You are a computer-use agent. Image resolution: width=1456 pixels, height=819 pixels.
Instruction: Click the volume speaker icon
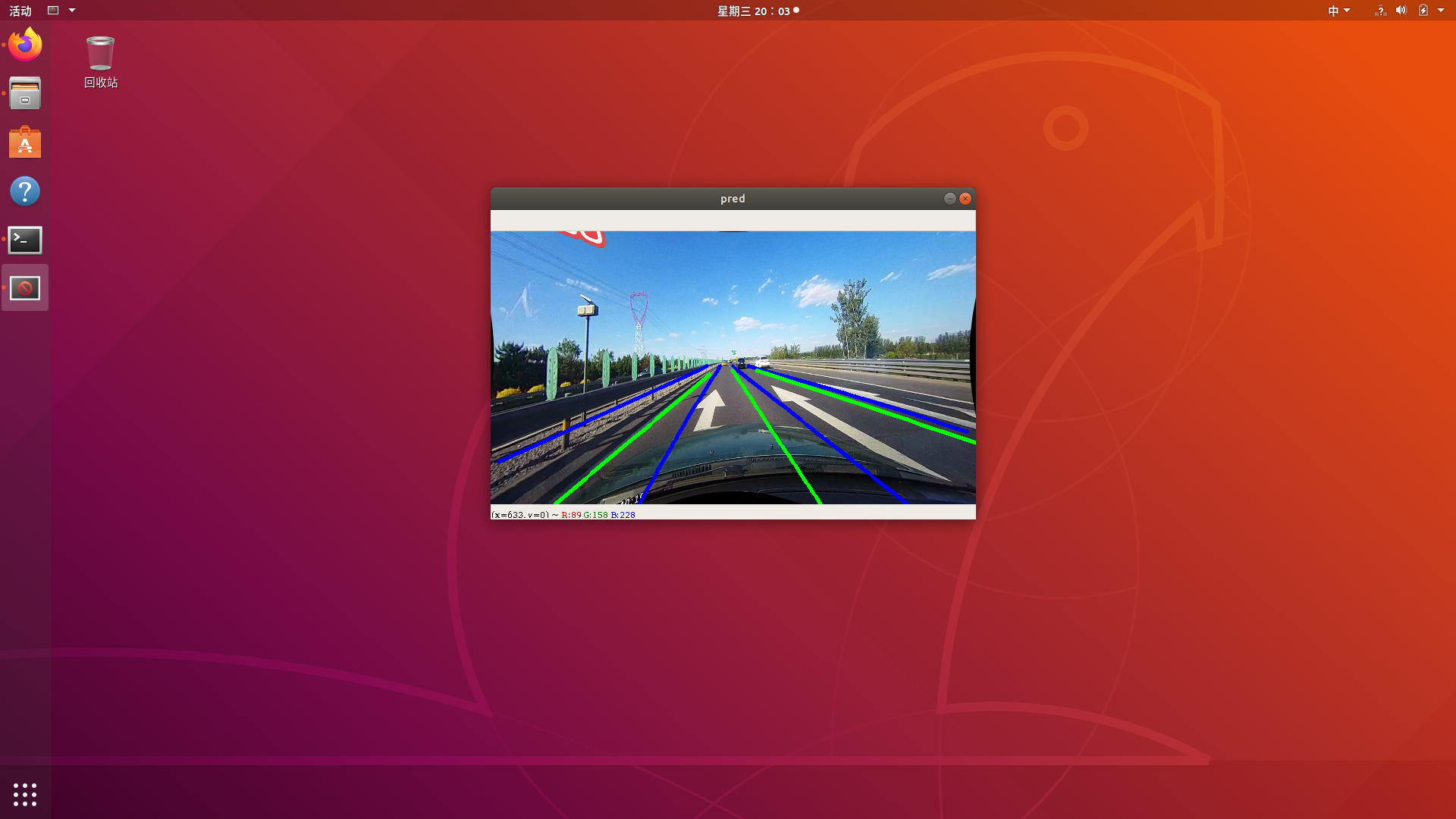coord(1401,11)
